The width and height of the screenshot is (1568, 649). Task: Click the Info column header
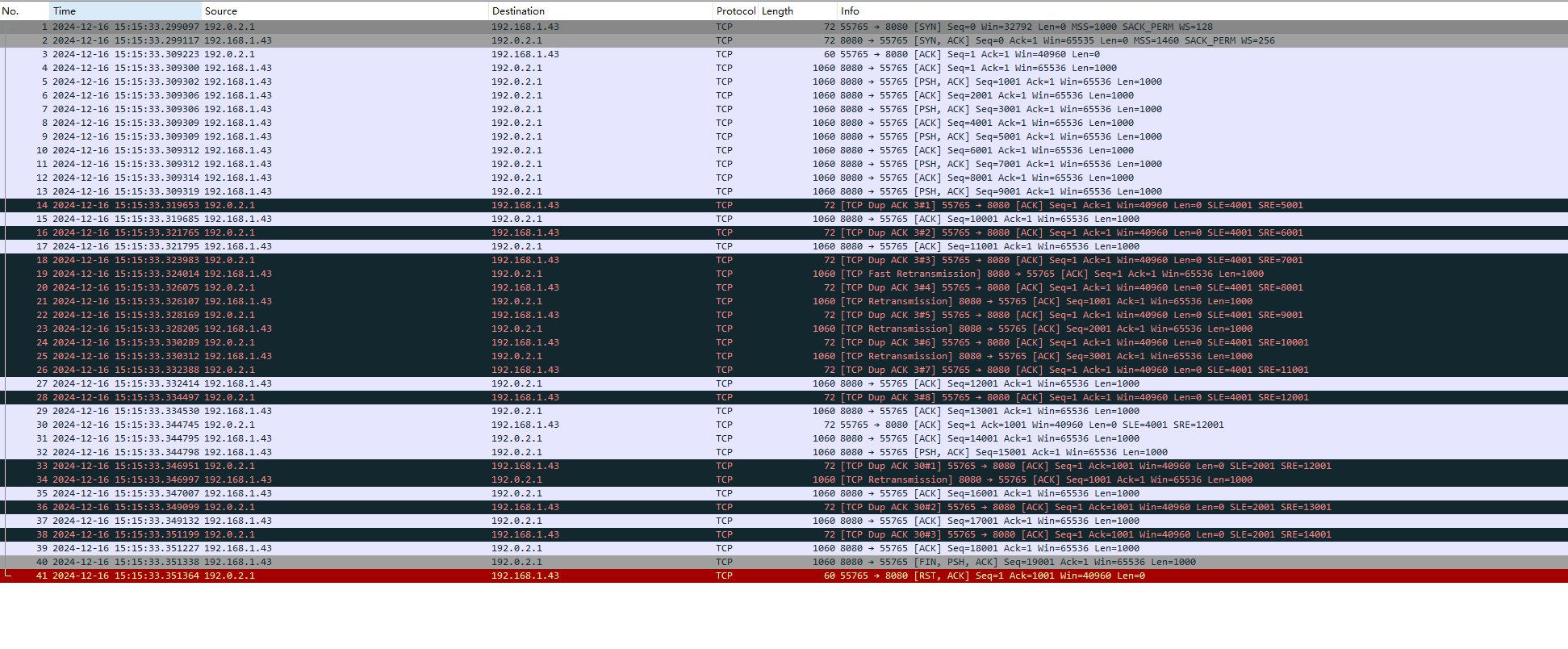coord(1202,10)
